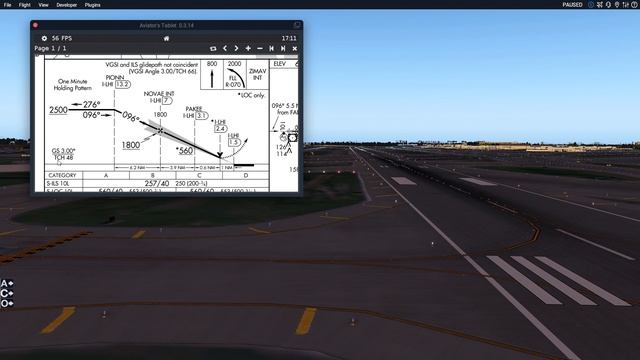Open the Plugins menu
Viewport: 640px width, 360px height.
point(93,5)
